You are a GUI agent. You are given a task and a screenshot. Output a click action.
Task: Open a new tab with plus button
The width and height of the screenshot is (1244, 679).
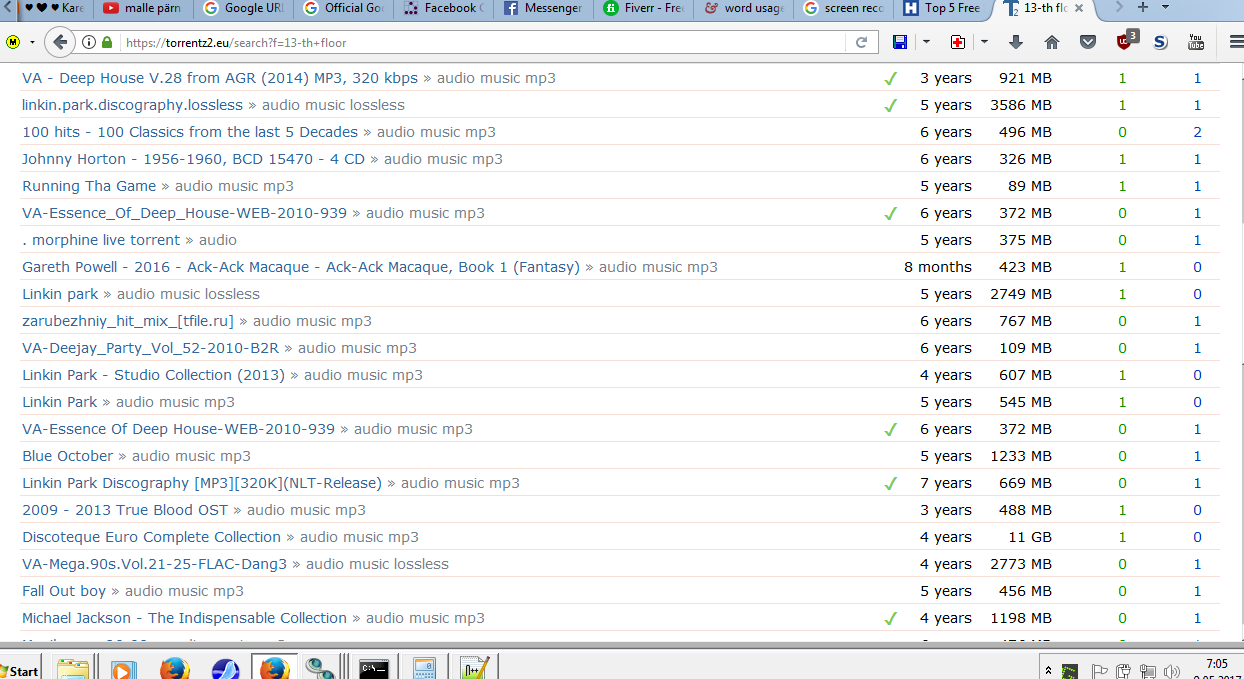coord(1142,8)
